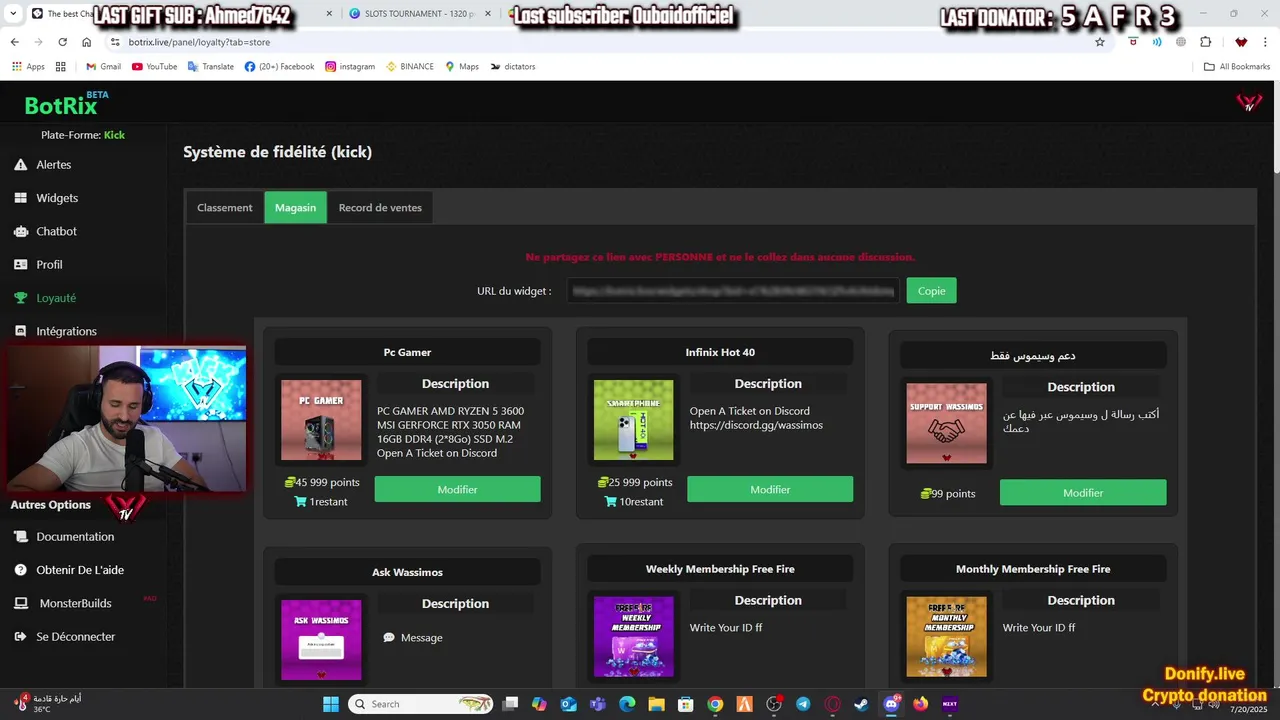Open the (20+) Facebook bookmark

(x=279, y=67)
